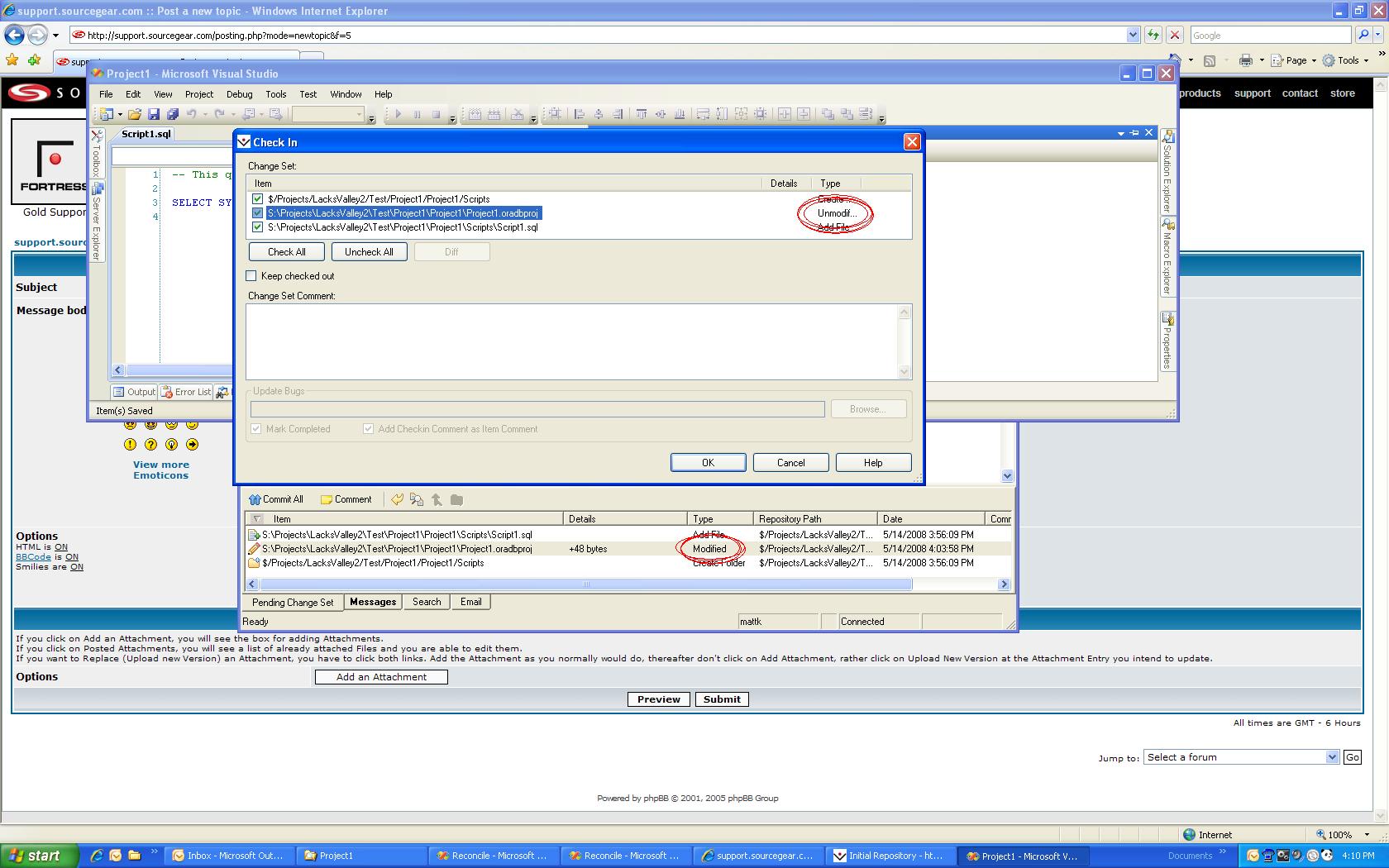The height and width of the screenshot is (868, 1389).
Task: Click the Google search magnifier icon
Action: click(x=1364, y=35)
